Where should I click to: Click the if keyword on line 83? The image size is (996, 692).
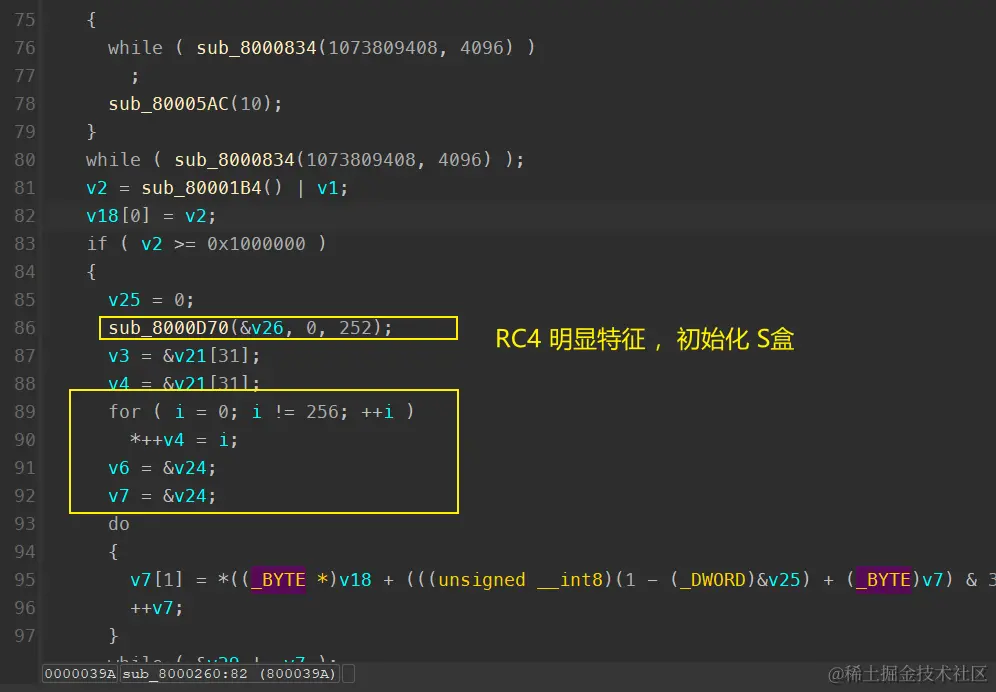[x=97, y=243]
